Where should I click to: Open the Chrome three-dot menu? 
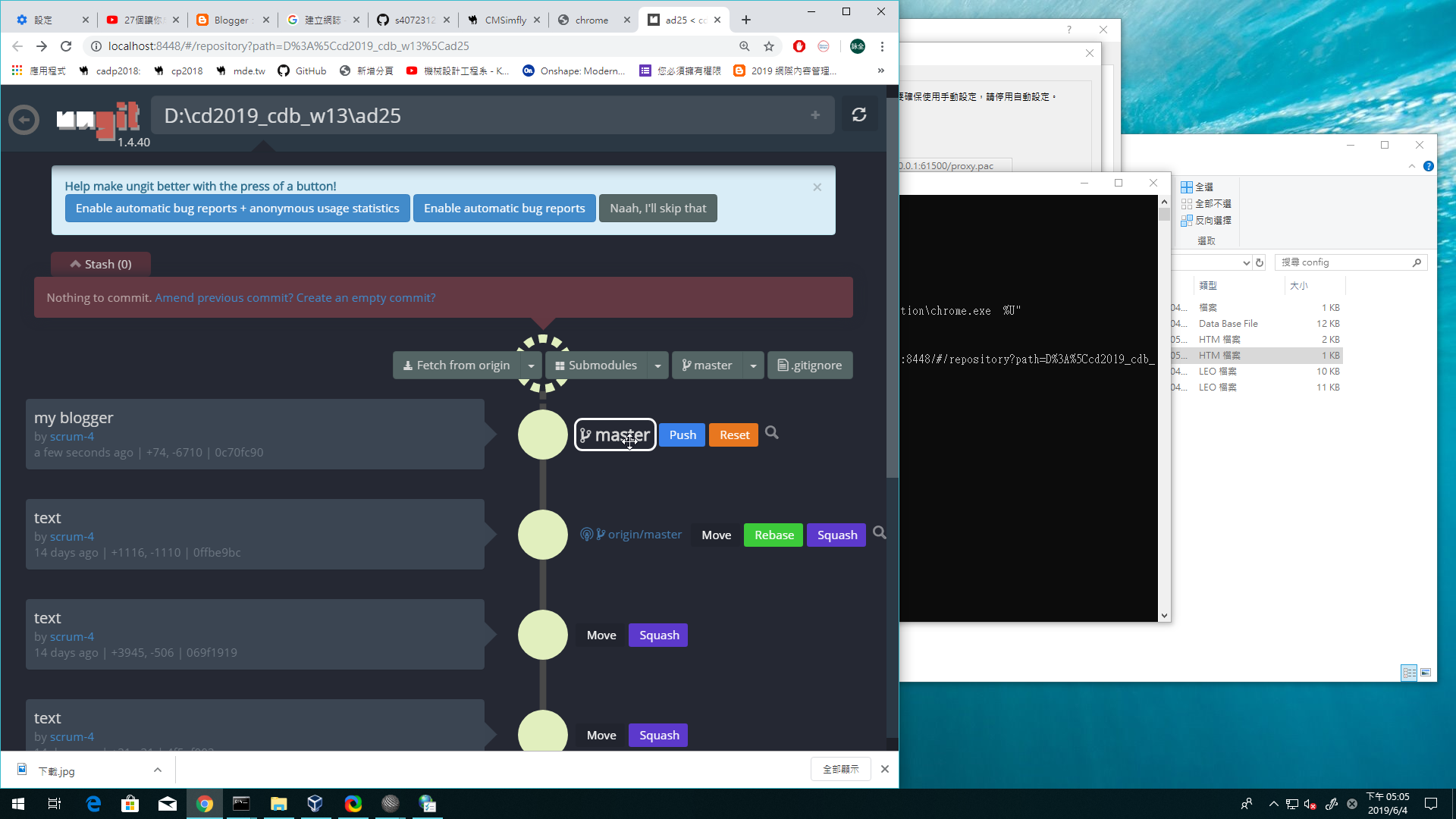(882, 46)
